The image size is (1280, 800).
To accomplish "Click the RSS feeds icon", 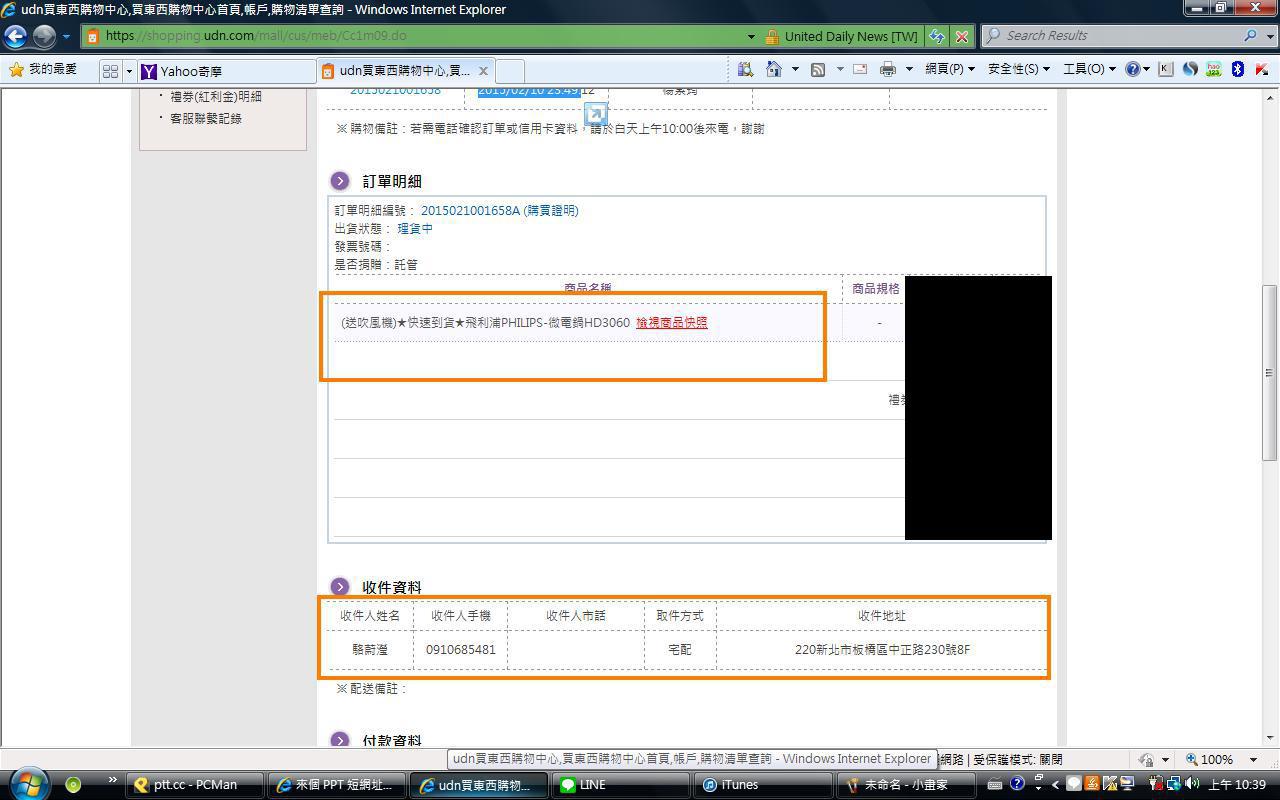I will [x=817, y=69].
